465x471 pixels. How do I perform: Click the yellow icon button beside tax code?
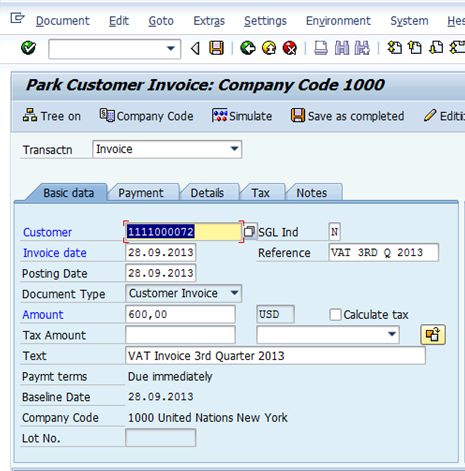(x=433, y=334)
